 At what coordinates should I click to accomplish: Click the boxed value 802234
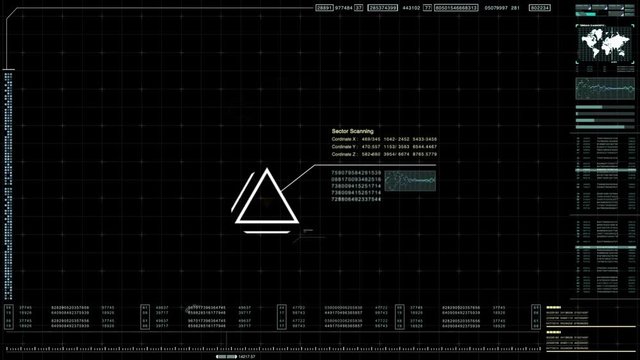[540, 8]
